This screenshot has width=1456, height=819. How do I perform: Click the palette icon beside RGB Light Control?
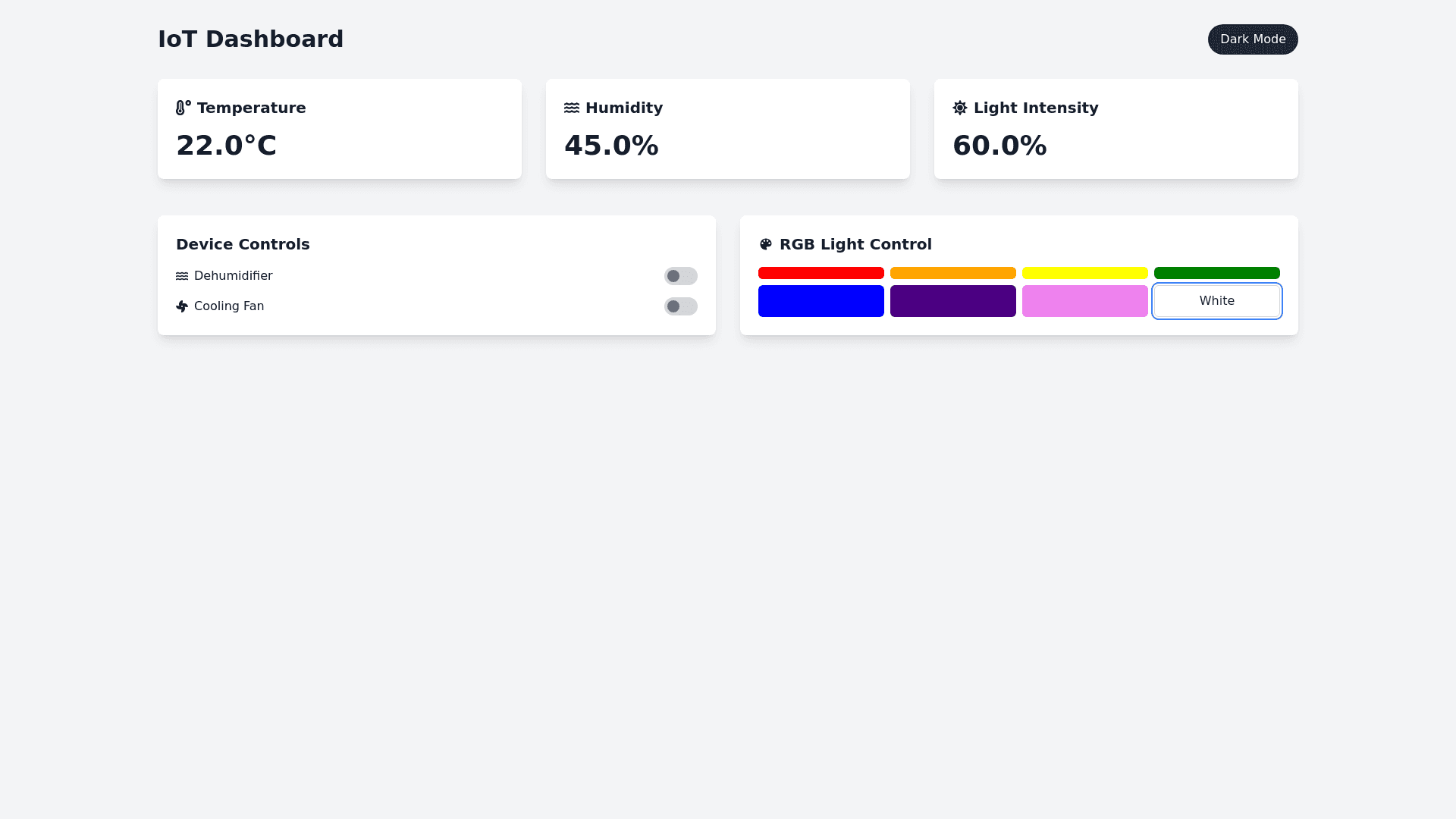[766, 244]
